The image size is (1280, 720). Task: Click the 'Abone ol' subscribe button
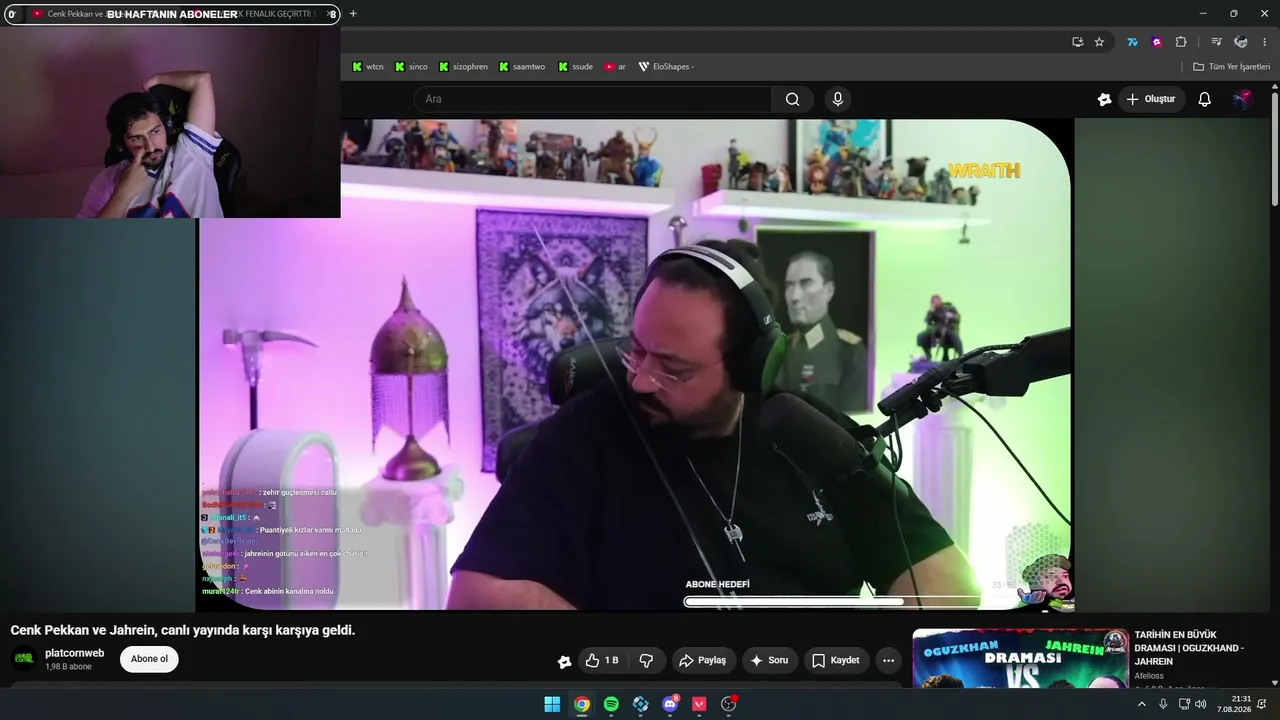pyautogui.click(x=149, y=659)
